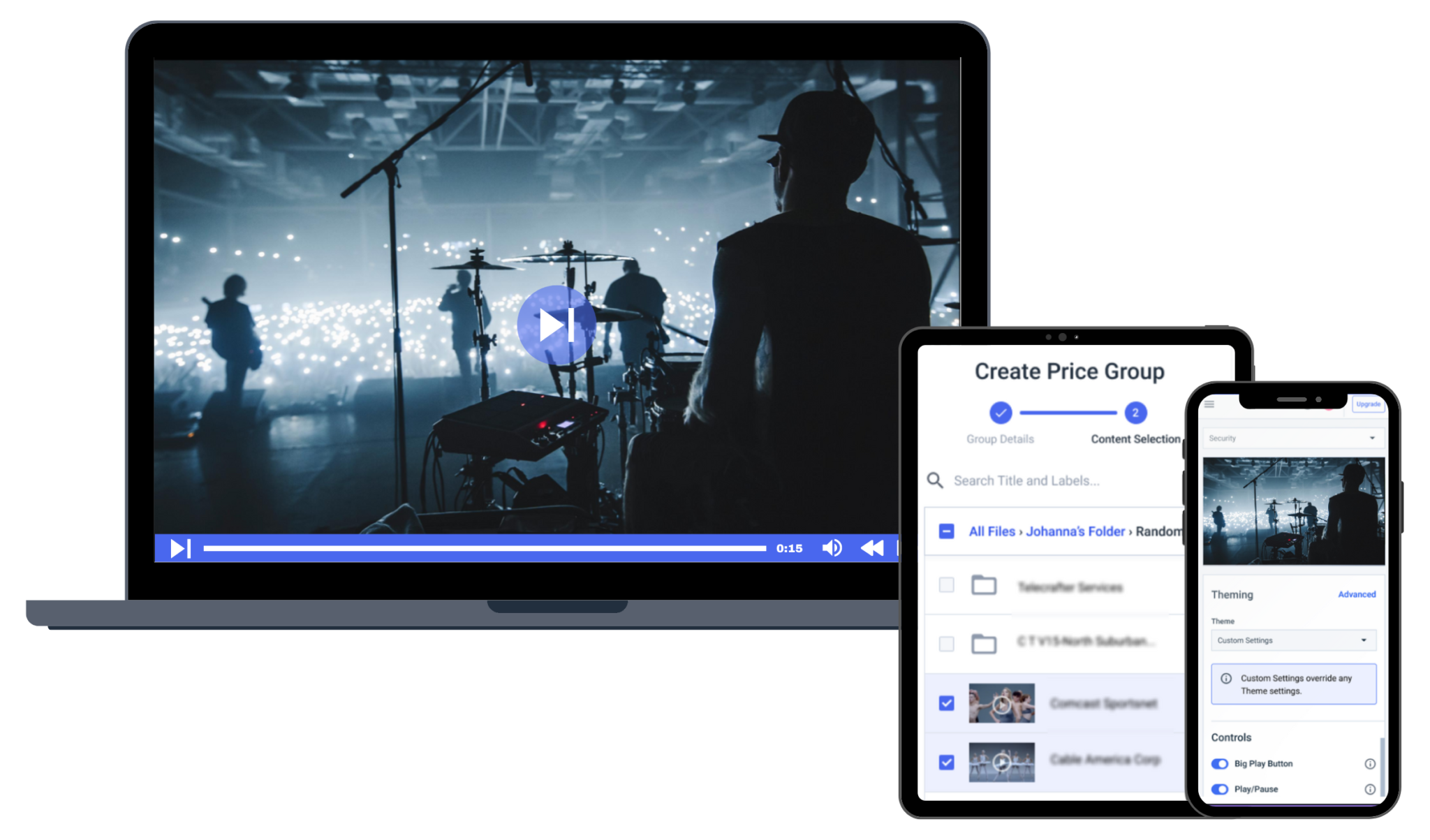Click the volume/mute speaker icon
This screenshot has width=1430, height=840.
pyautogui.click(x=830, y=547)
